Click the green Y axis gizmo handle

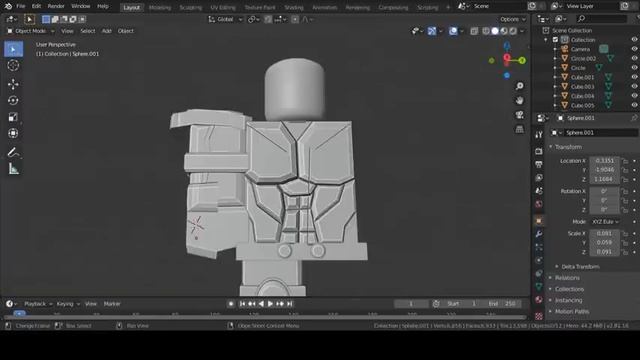coord(522,60)
